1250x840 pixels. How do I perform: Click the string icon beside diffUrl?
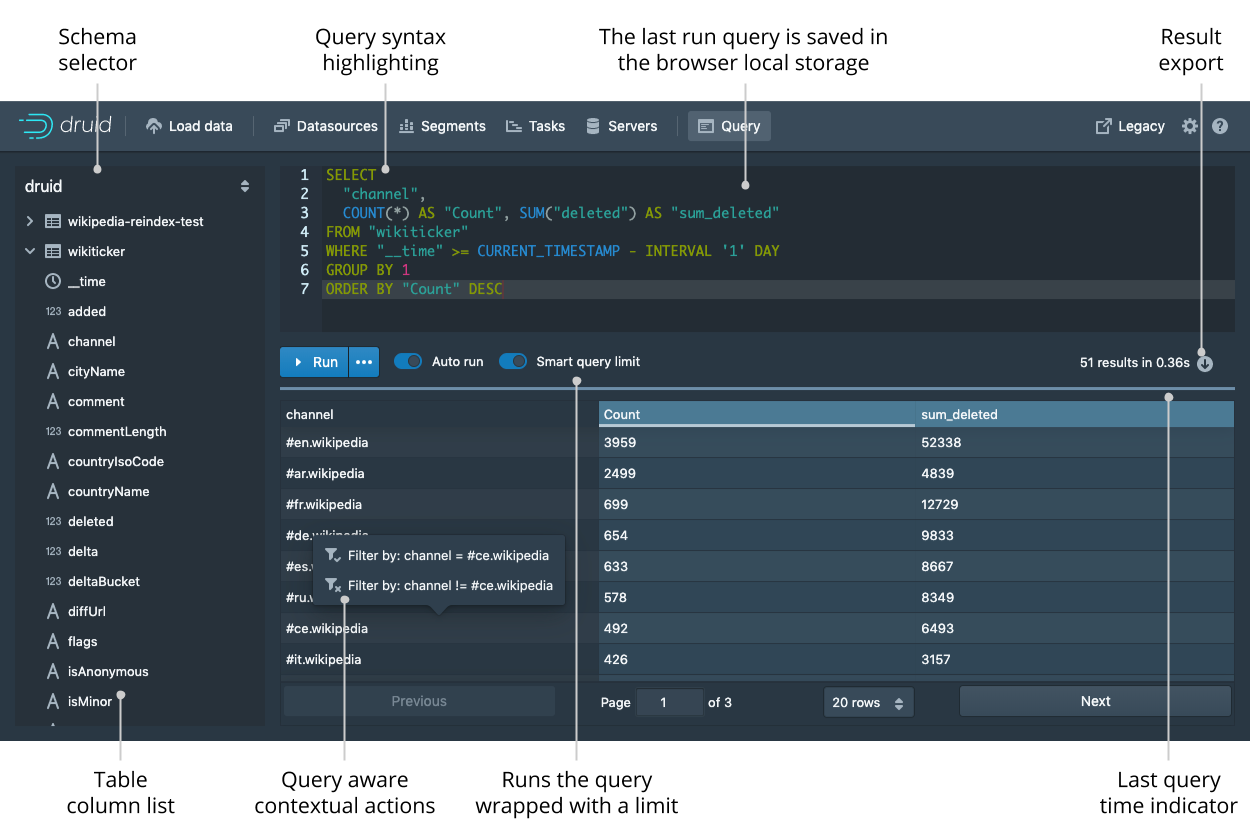53,611
